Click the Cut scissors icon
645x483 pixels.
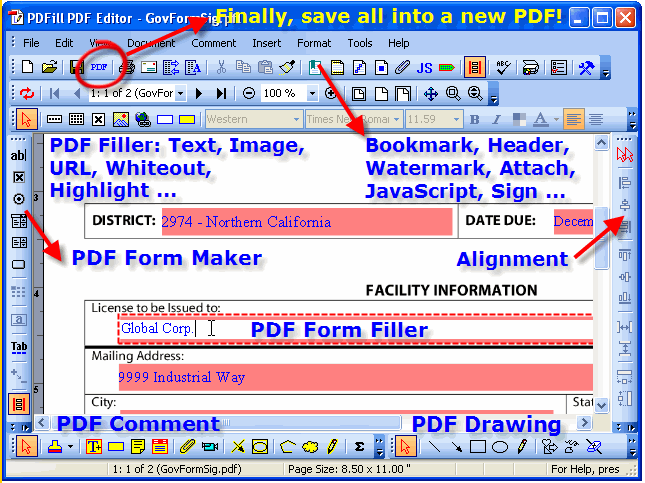tap(221, 67)
